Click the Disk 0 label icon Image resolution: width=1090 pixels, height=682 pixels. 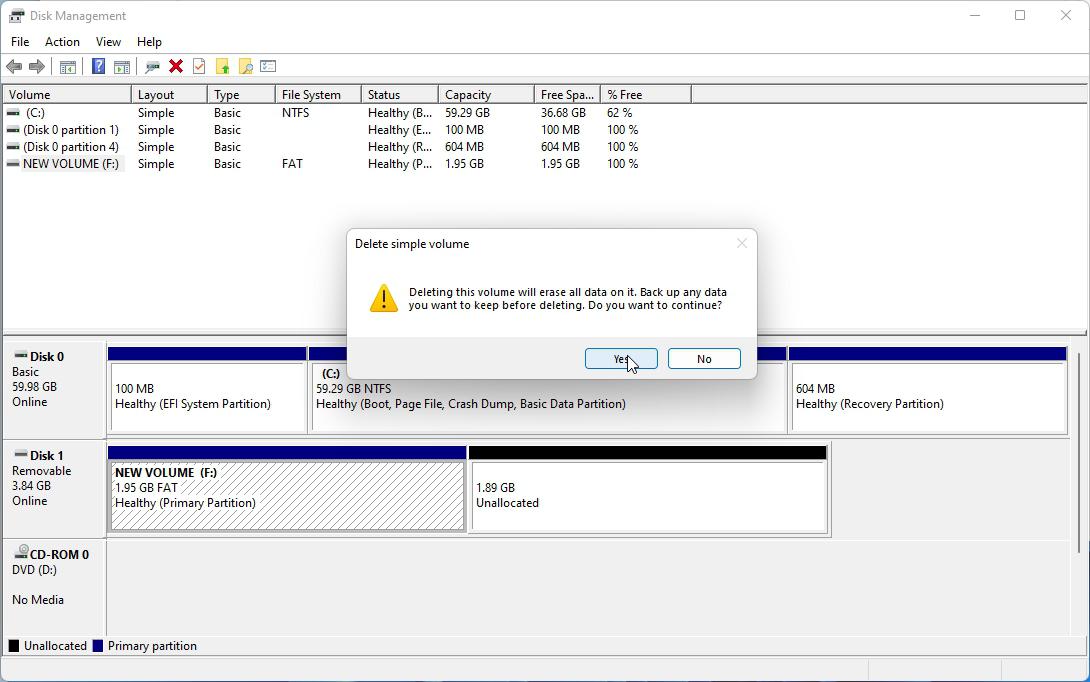(21, 356)
